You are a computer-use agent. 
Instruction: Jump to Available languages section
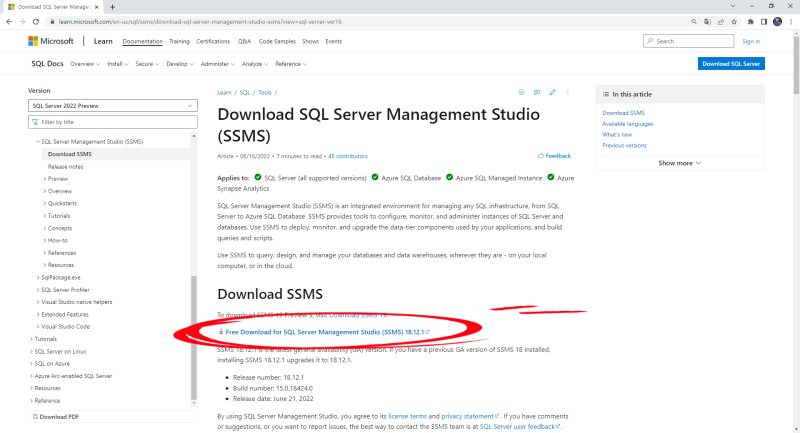click(x=628, y=123)
